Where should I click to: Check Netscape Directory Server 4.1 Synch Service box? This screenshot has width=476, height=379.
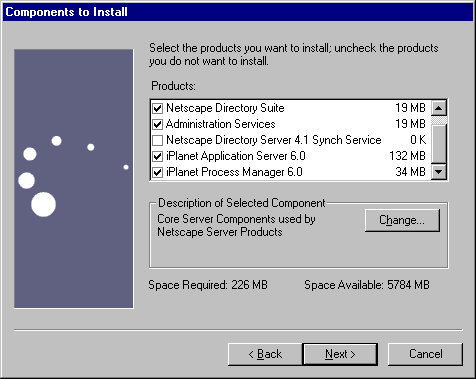157,140
